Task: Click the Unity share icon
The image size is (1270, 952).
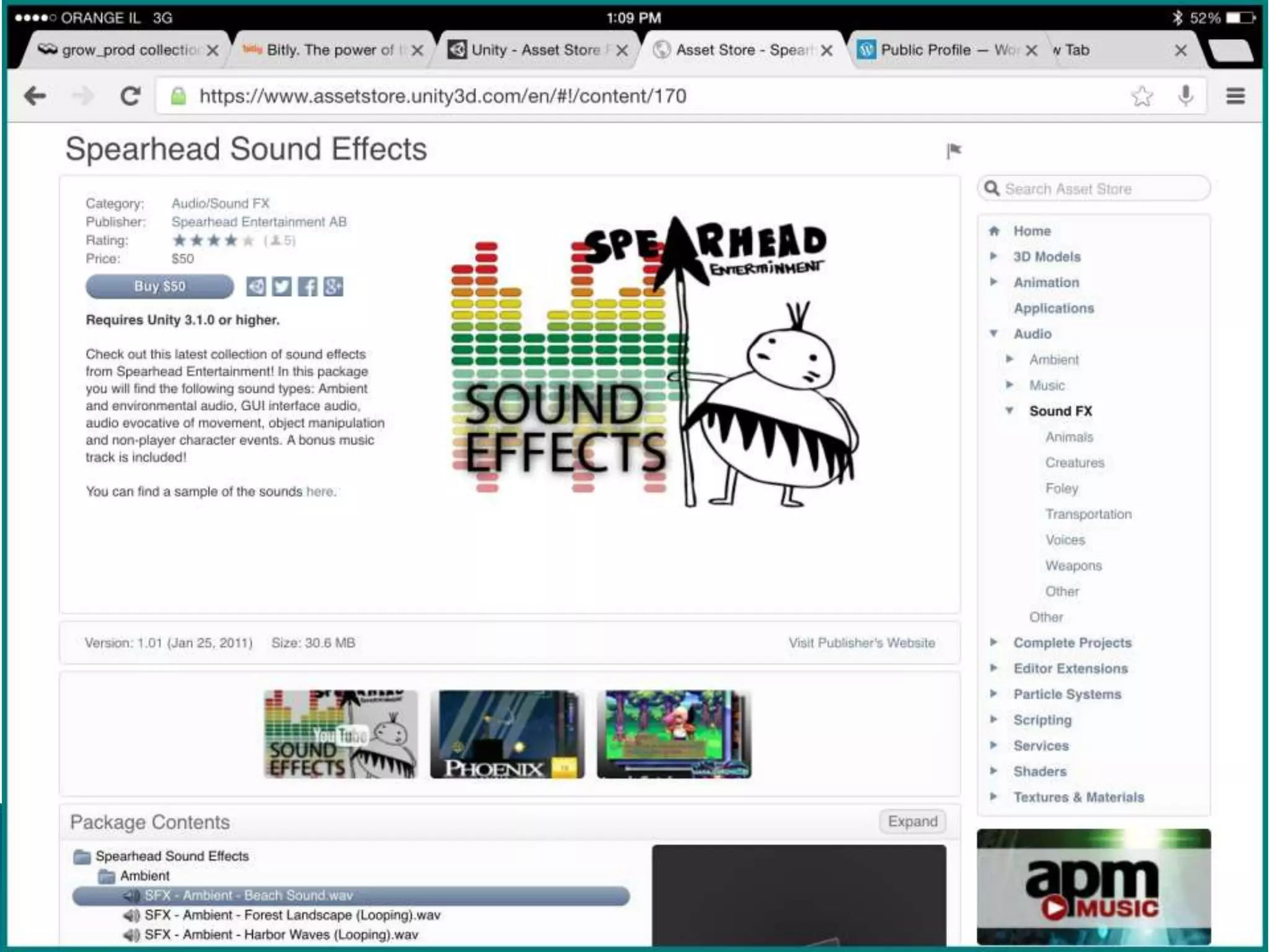Action: (255, 286)
